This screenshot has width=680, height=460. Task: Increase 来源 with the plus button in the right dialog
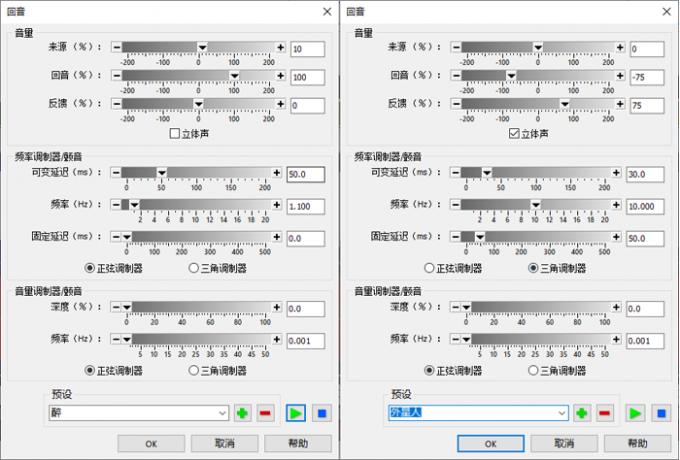pos(620,47)
